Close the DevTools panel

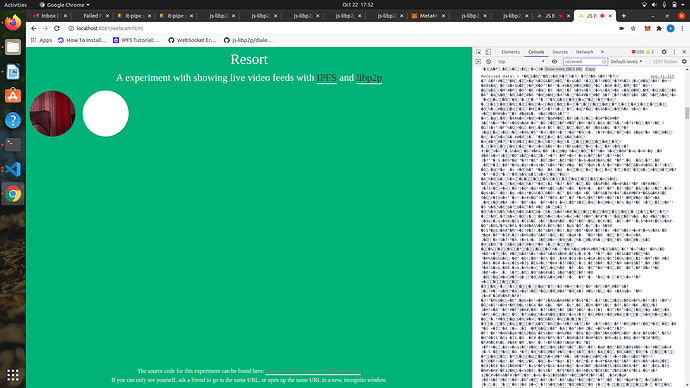tap(684, 52)
